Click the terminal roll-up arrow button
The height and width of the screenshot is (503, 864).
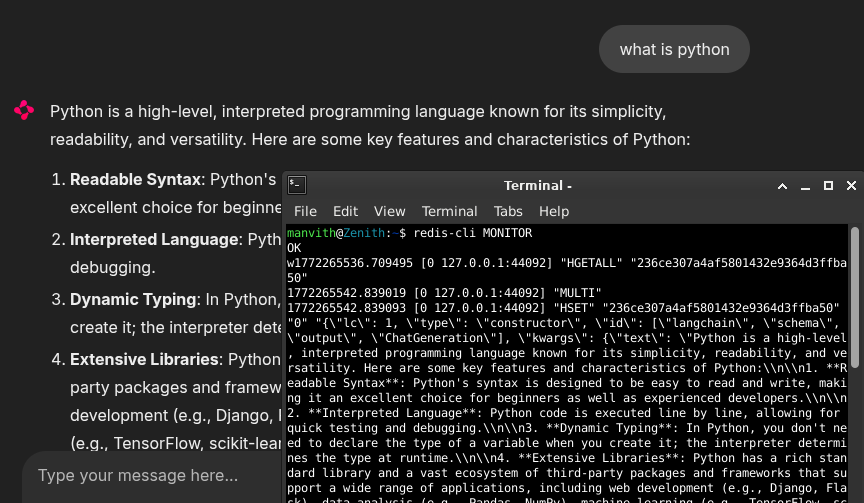pos(782,186)
